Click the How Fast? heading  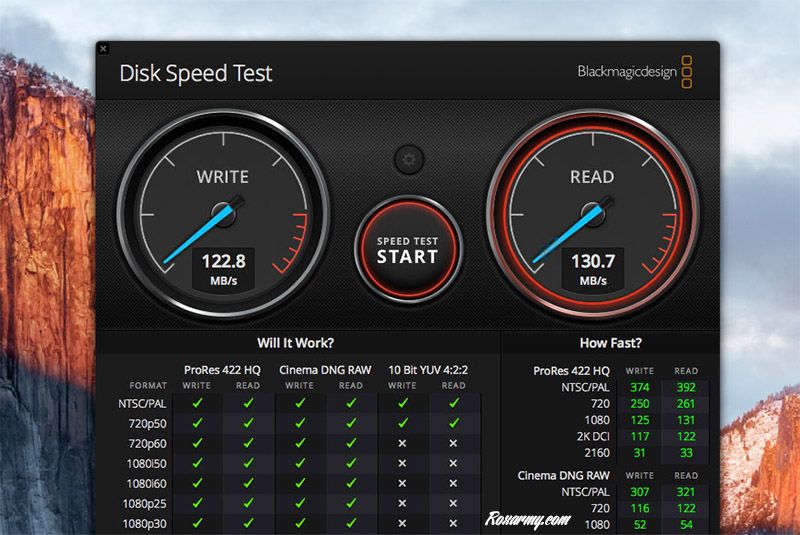point(610,342)
